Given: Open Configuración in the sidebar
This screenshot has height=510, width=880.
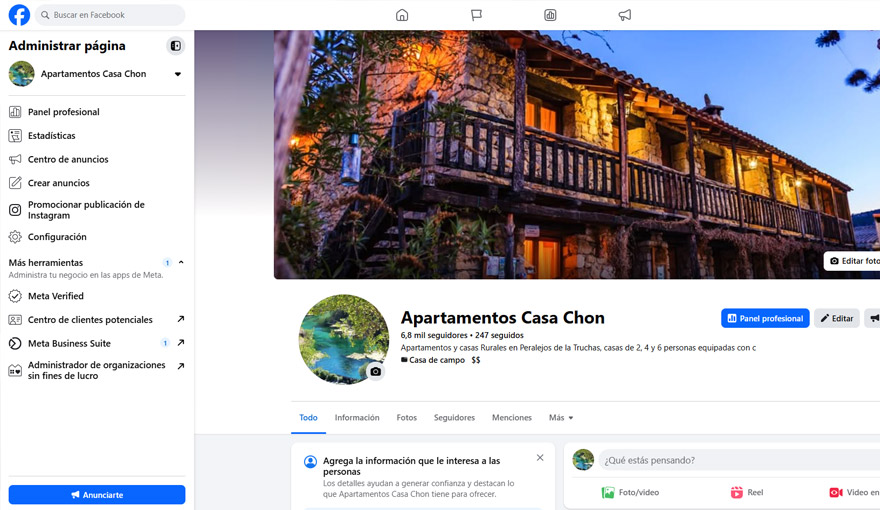Looking at the screenshot, I should coord(57,237).
